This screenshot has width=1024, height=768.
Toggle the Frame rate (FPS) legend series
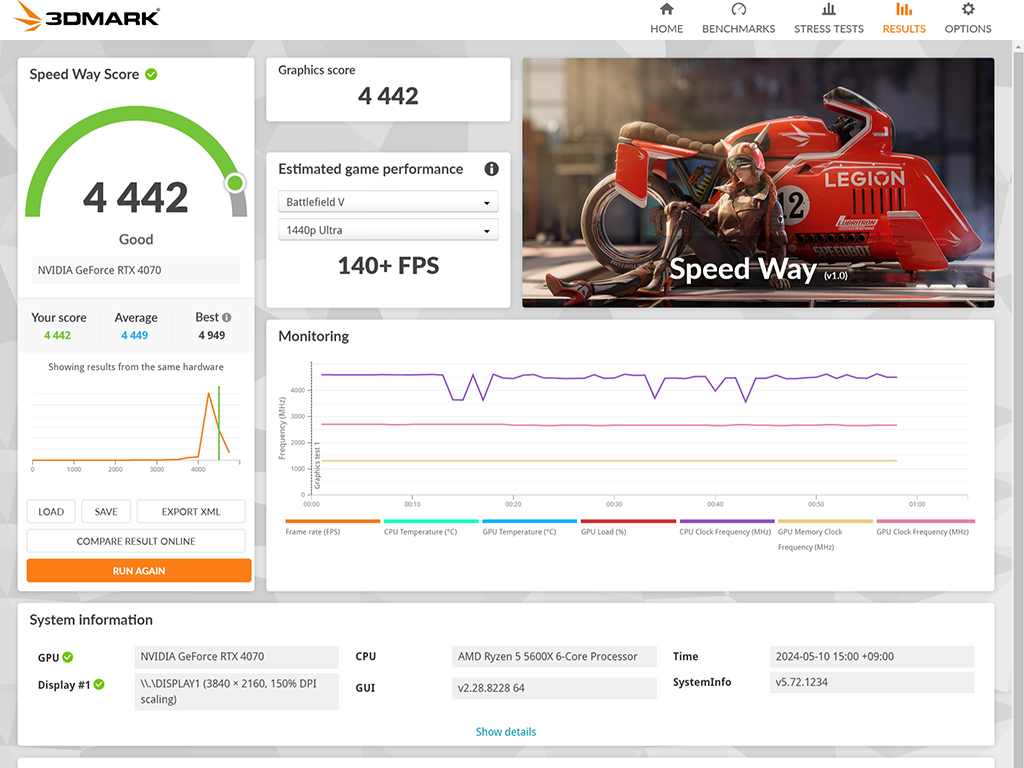tap(332, 527)
